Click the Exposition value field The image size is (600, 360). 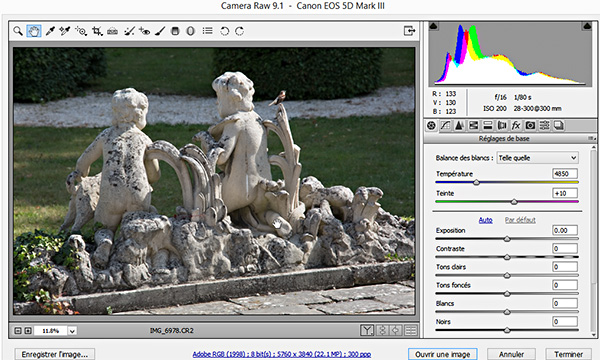tap(565, 230)
